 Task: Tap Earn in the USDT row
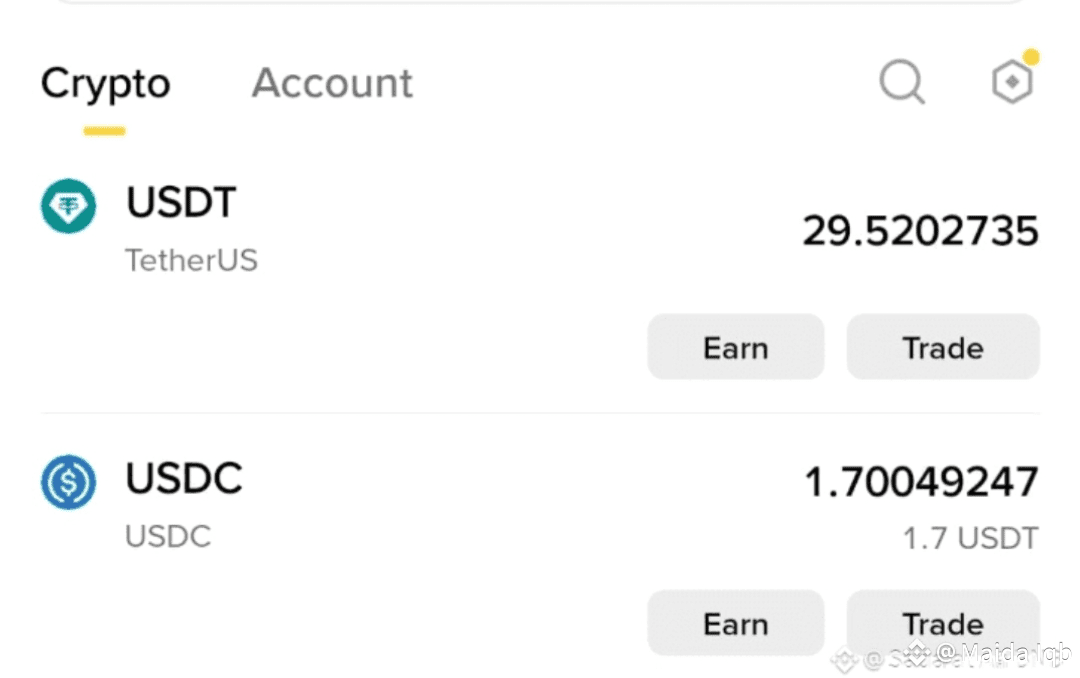click(736, 347)
